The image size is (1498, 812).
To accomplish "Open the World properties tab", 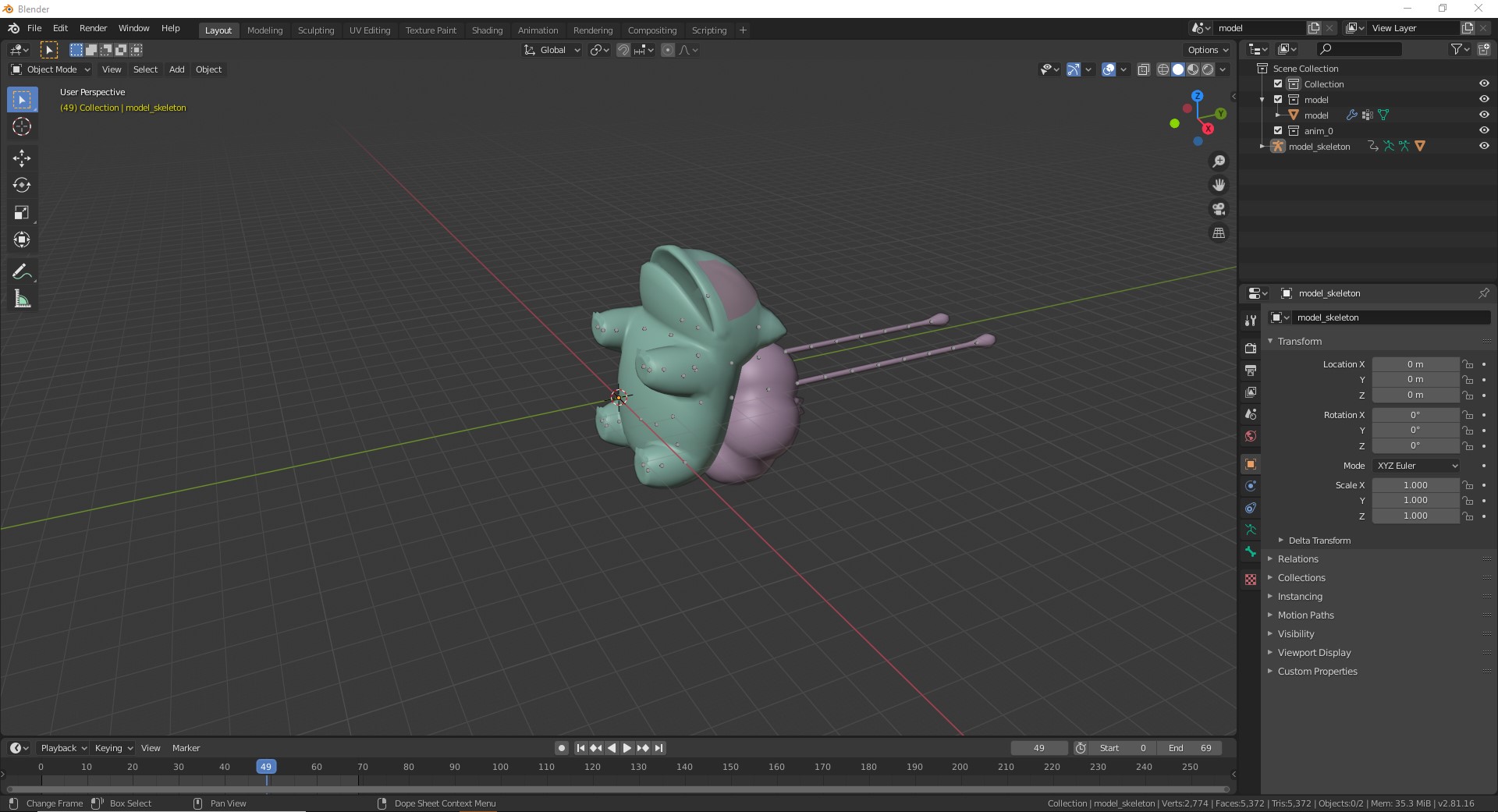I will (x=1251, y=436).
